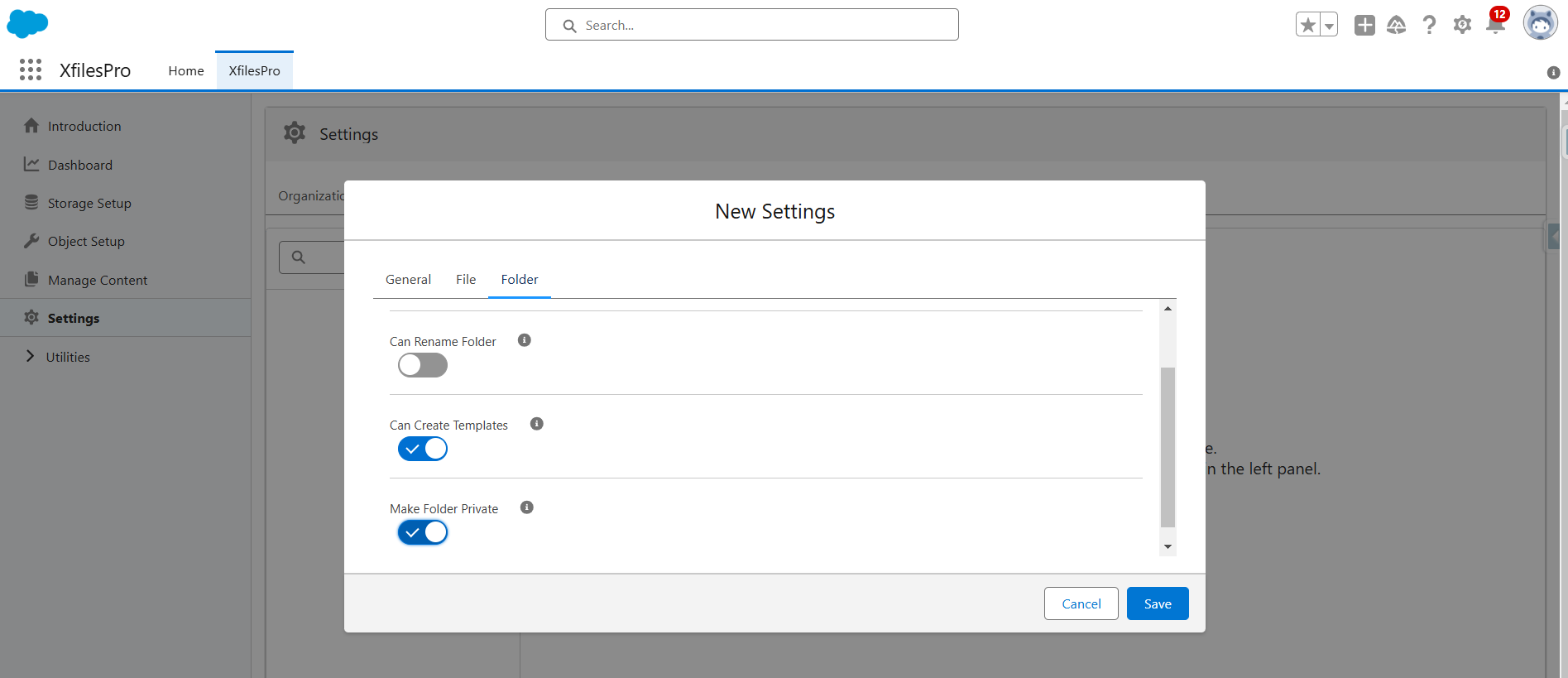
Task: Switch to the General tab
Action: [x=408, y=280]
